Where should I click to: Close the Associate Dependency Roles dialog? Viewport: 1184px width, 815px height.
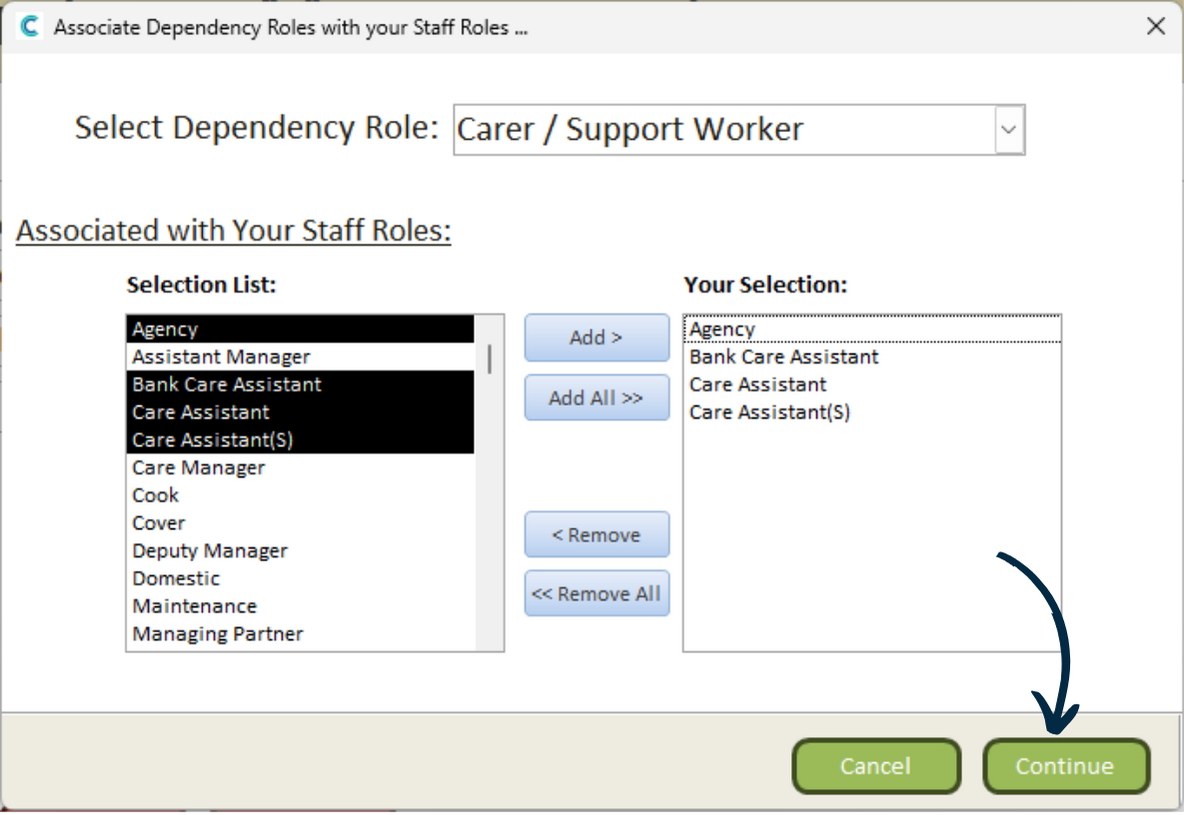pos(1155,27)
